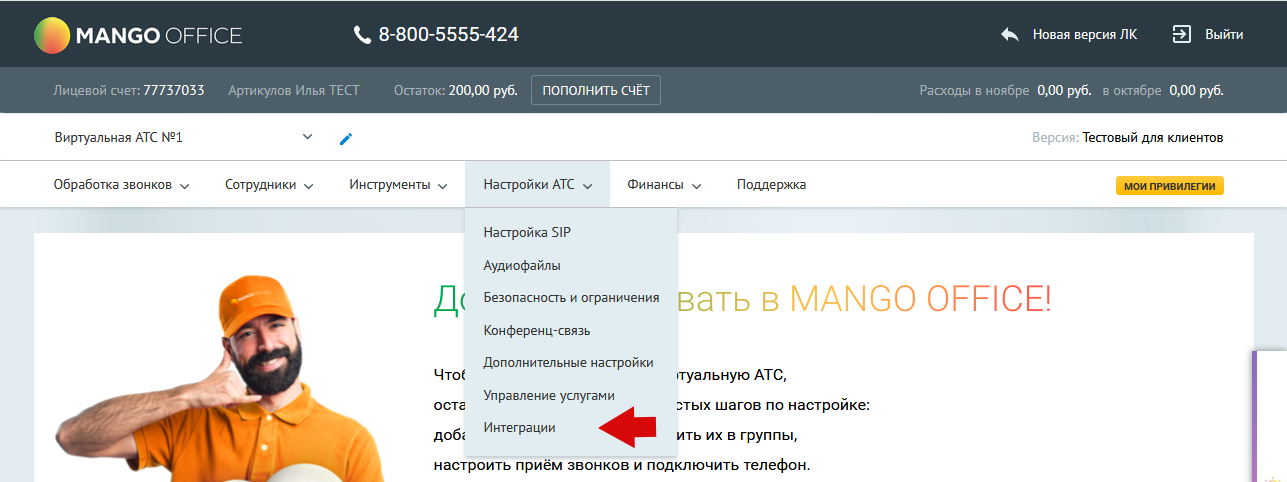Open the Виртуальная АТС №1 dropdown
The image size is (1287, 482).
184,138
